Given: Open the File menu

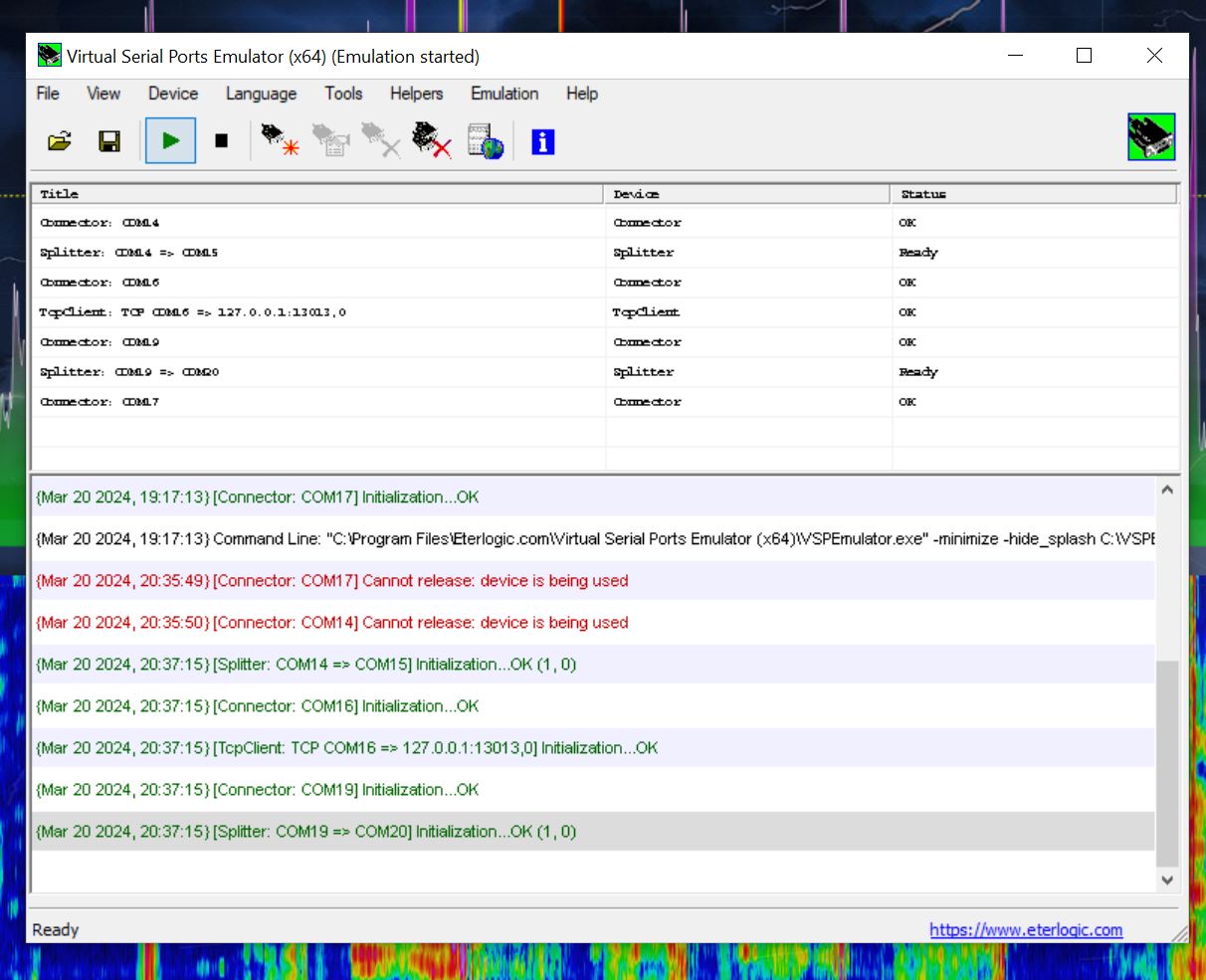Looking at the screenshot, I should 48,94.
